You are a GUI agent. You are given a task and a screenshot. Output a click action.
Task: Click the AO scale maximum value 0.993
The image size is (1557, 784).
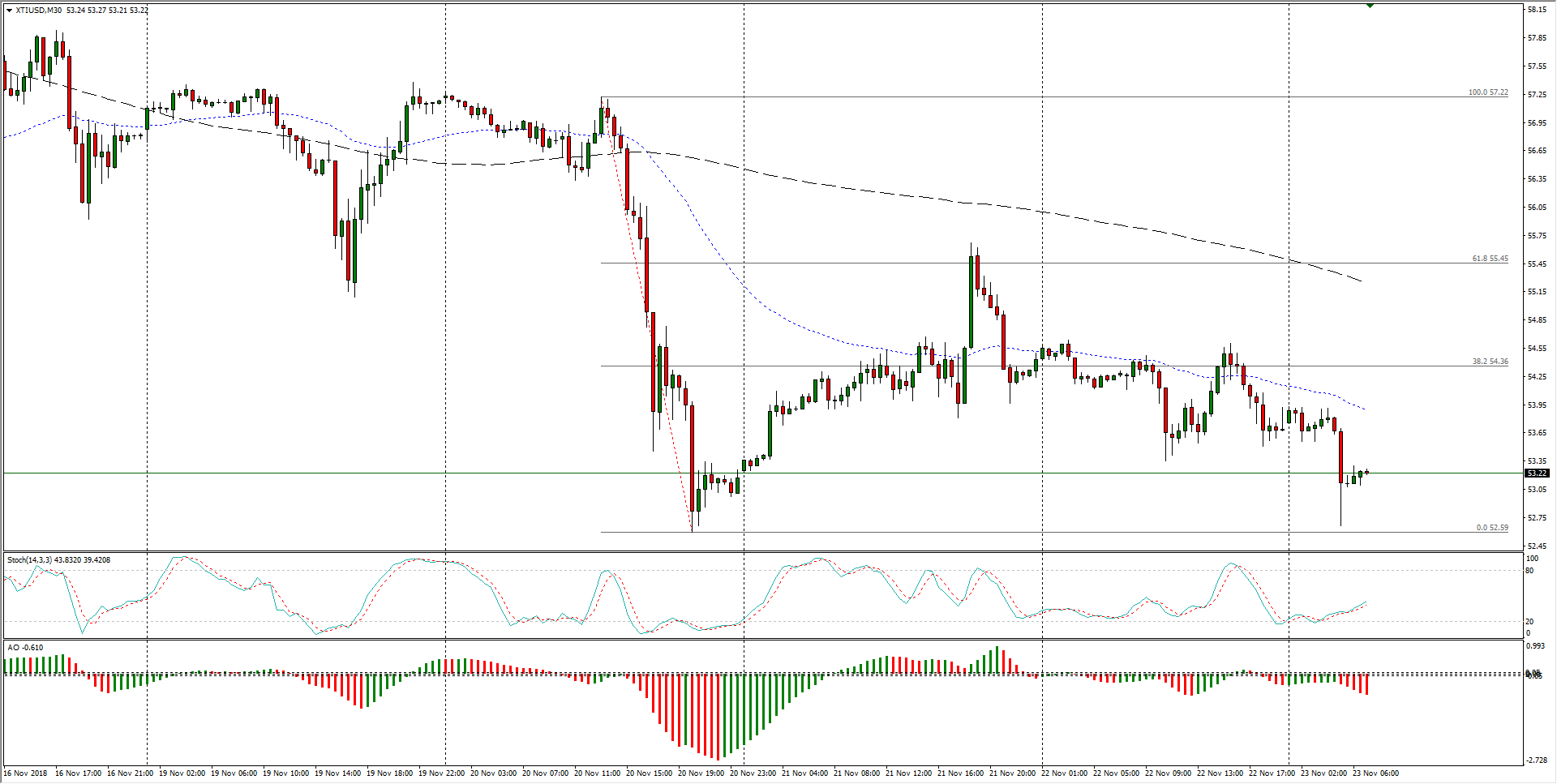[x=1535, y=646]
